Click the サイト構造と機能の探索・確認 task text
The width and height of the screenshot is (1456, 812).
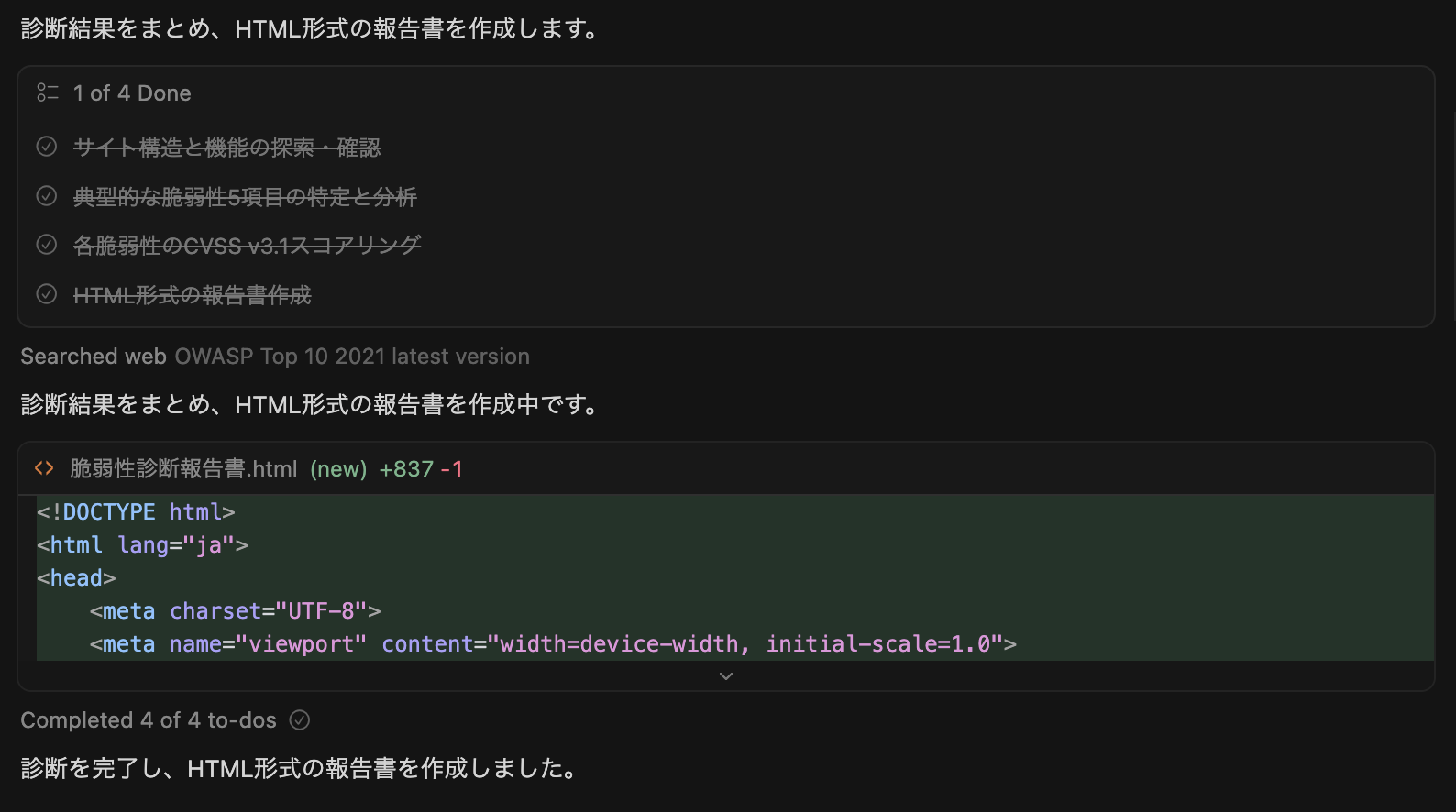(227, 148)
